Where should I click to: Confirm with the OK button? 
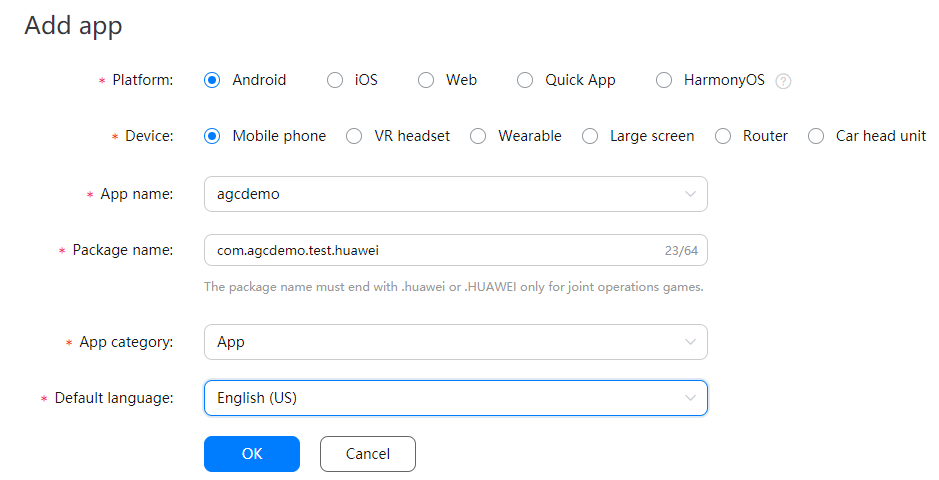(x=252, y=454)
